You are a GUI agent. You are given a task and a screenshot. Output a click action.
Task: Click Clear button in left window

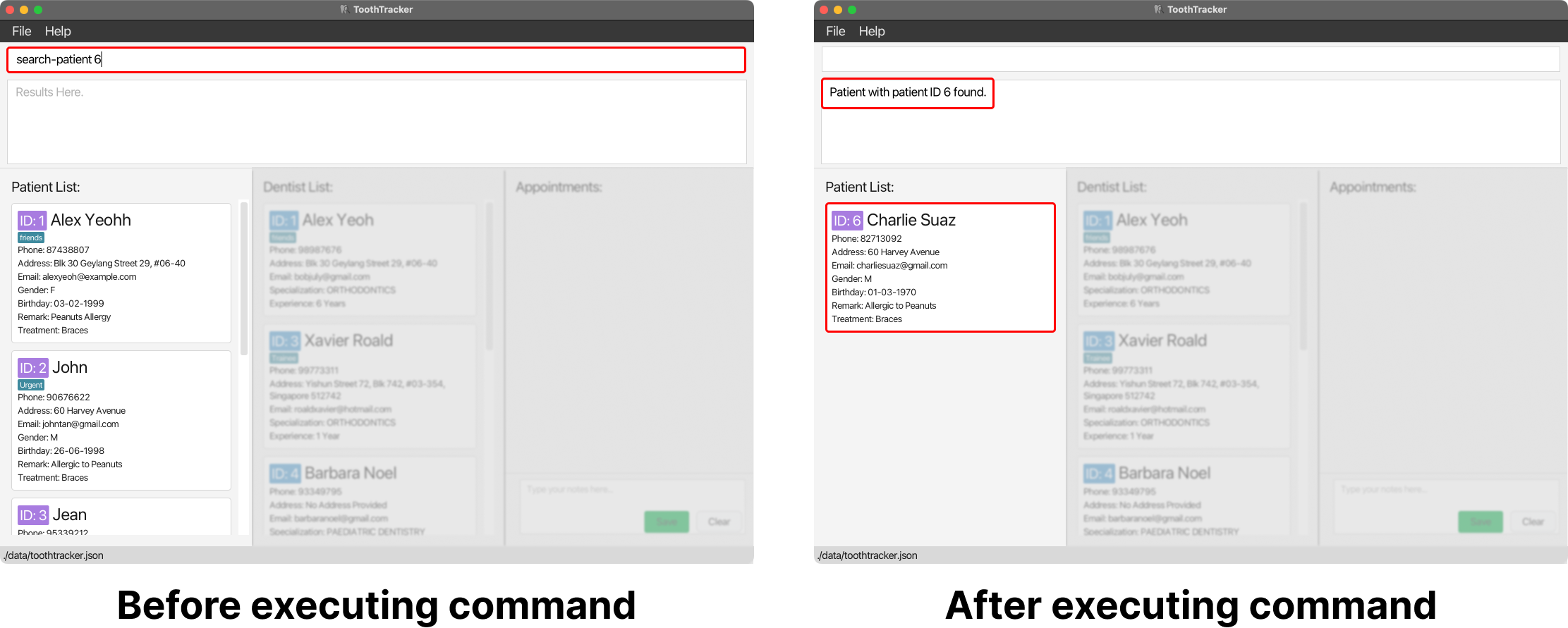(719, 522)
